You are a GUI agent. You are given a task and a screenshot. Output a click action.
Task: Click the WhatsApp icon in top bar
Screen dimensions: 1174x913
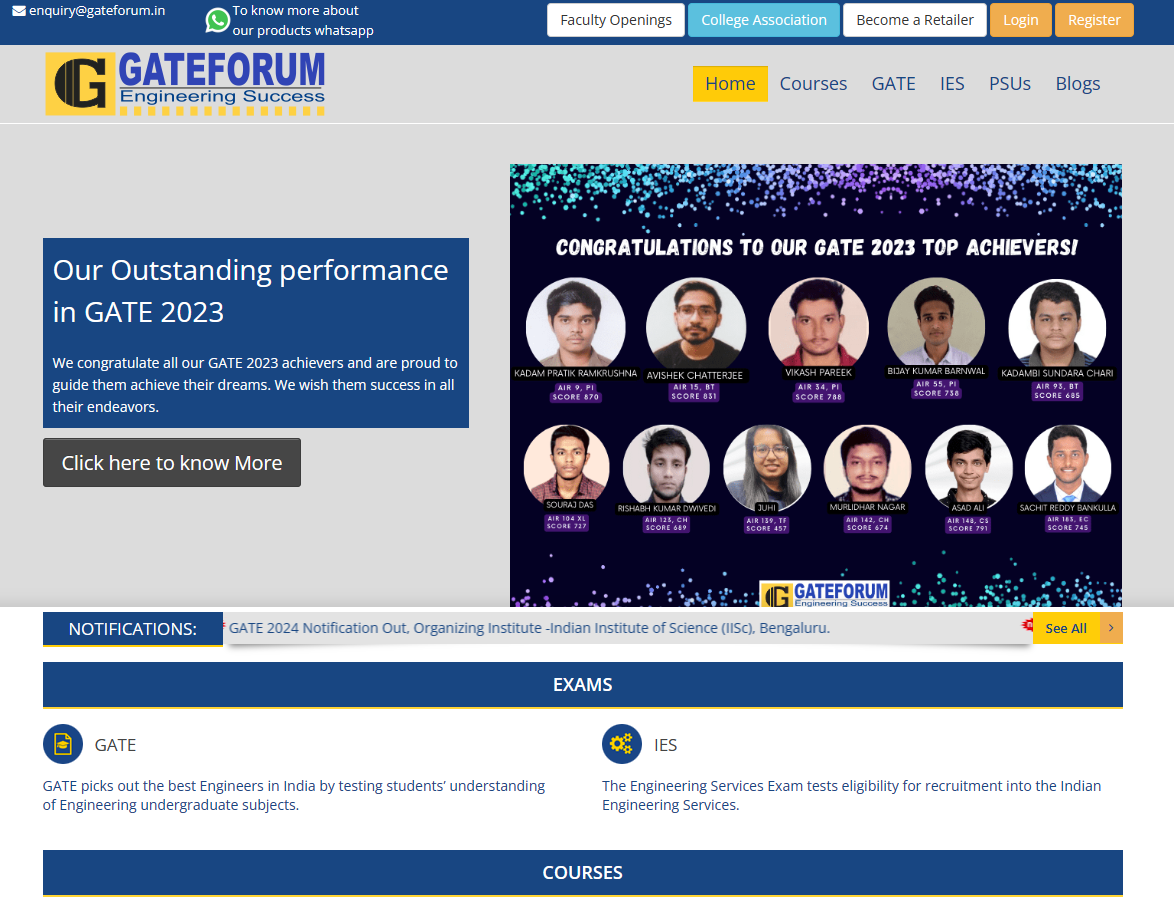pyautogui.click(x=217, y=20)
